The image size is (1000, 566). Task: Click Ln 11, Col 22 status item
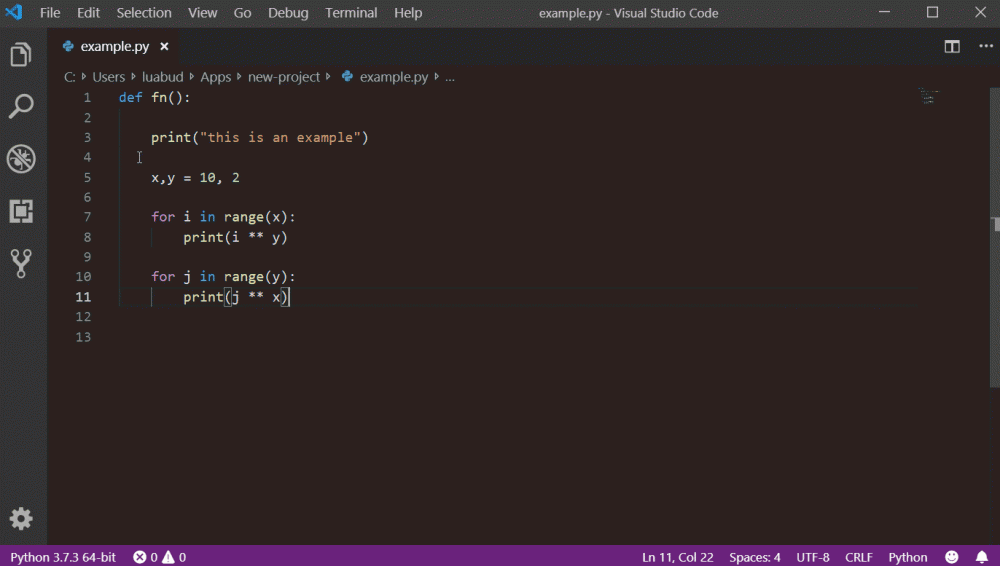[677, 557]
